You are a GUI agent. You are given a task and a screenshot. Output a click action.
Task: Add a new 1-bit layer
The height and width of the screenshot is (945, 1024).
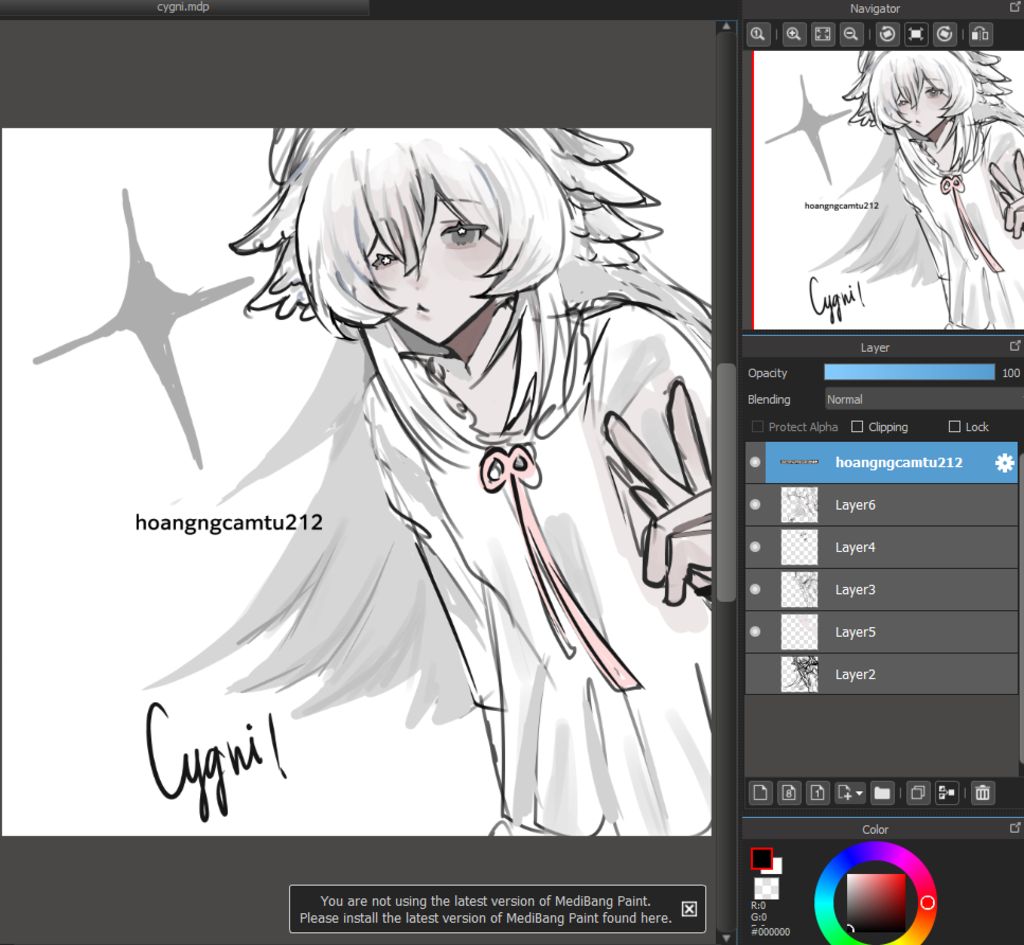(818, 793)
